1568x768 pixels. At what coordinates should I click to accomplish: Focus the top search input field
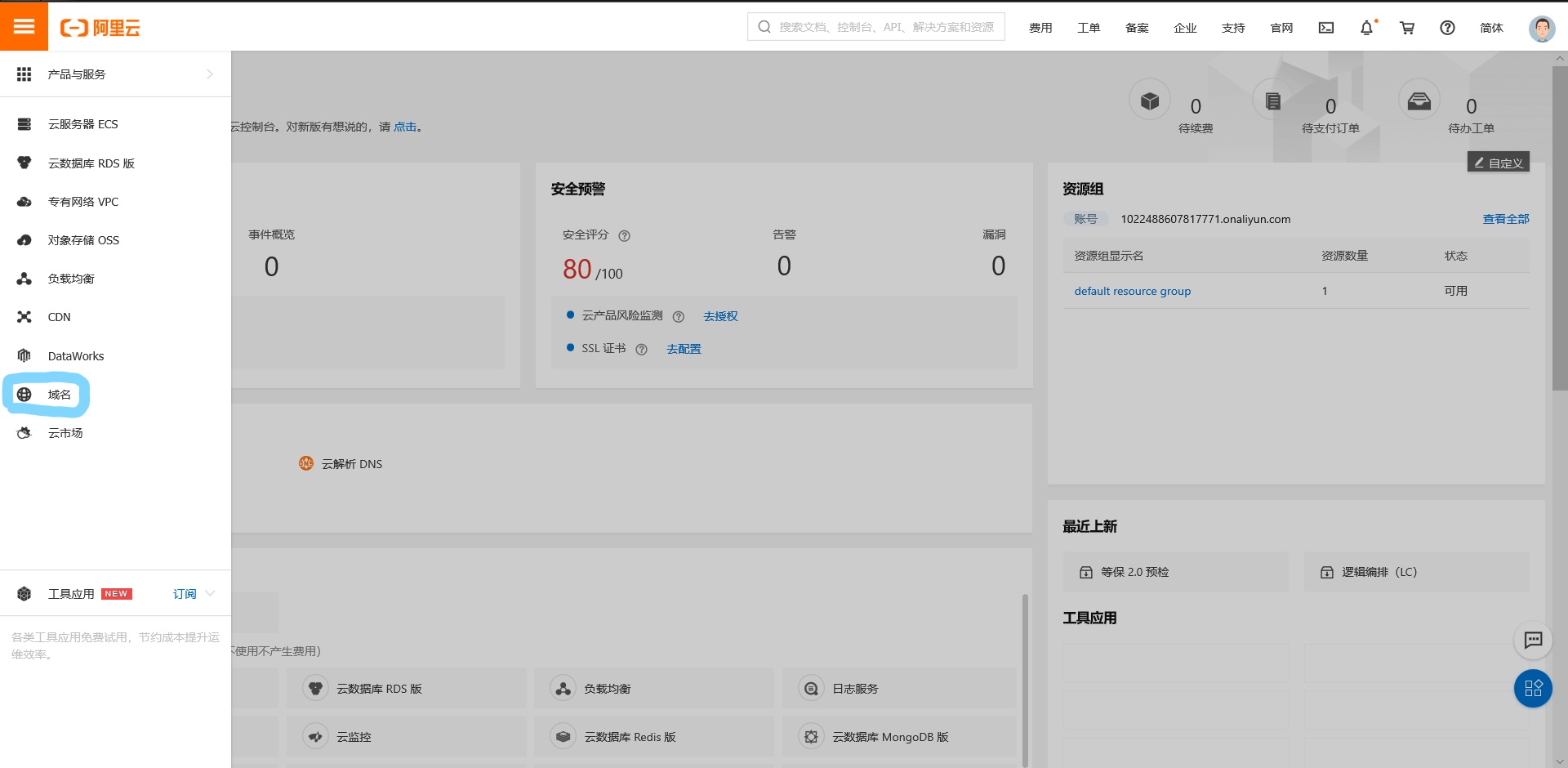(x=876, y=27)
